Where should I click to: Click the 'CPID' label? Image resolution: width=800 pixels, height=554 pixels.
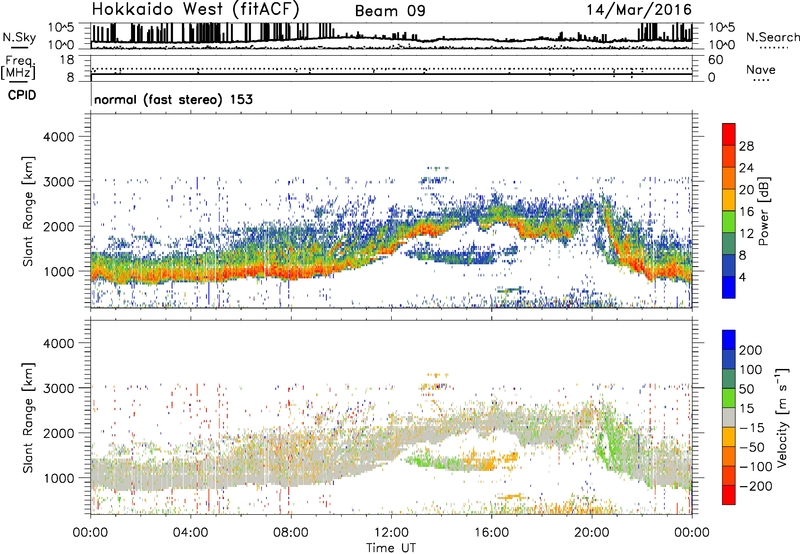pos(22,95)
